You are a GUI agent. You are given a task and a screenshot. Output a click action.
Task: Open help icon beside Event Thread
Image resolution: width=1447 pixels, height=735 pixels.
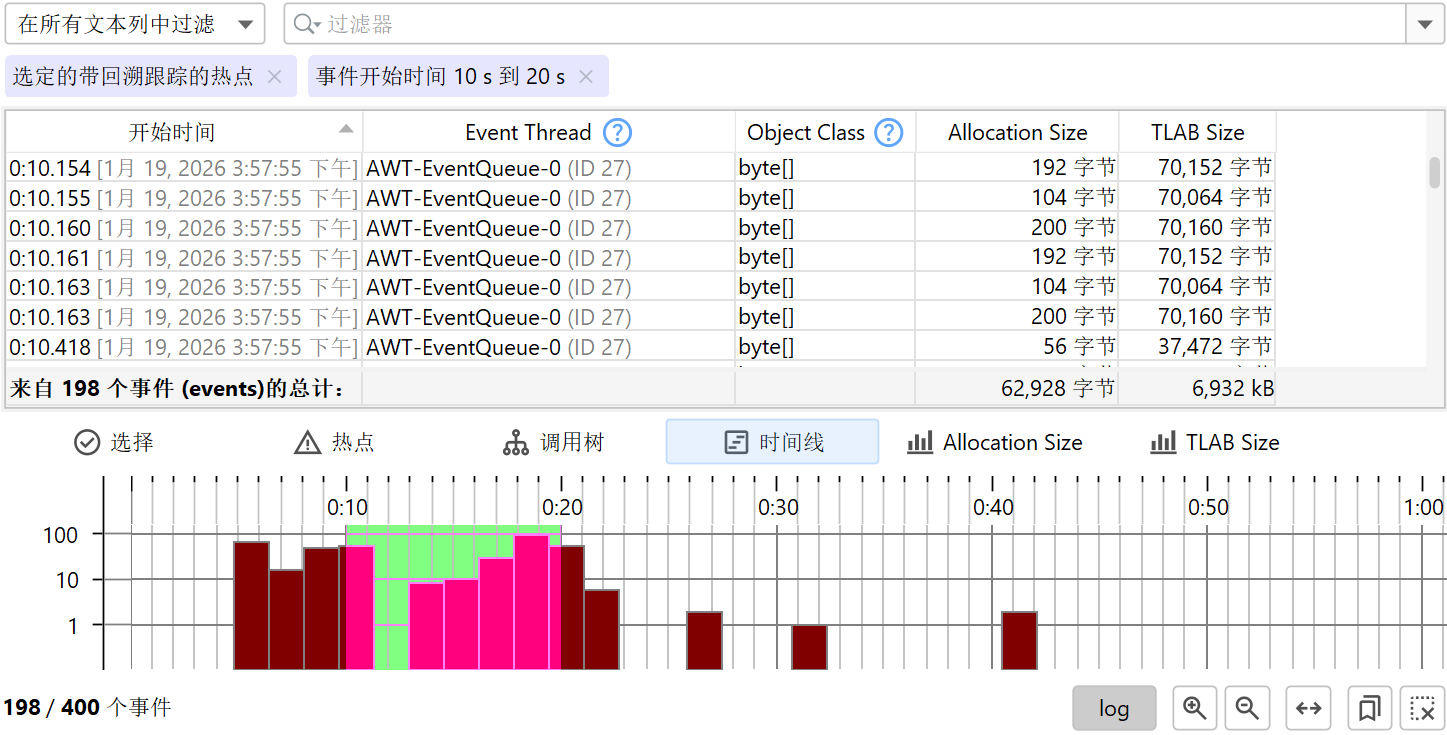point(618,133)
